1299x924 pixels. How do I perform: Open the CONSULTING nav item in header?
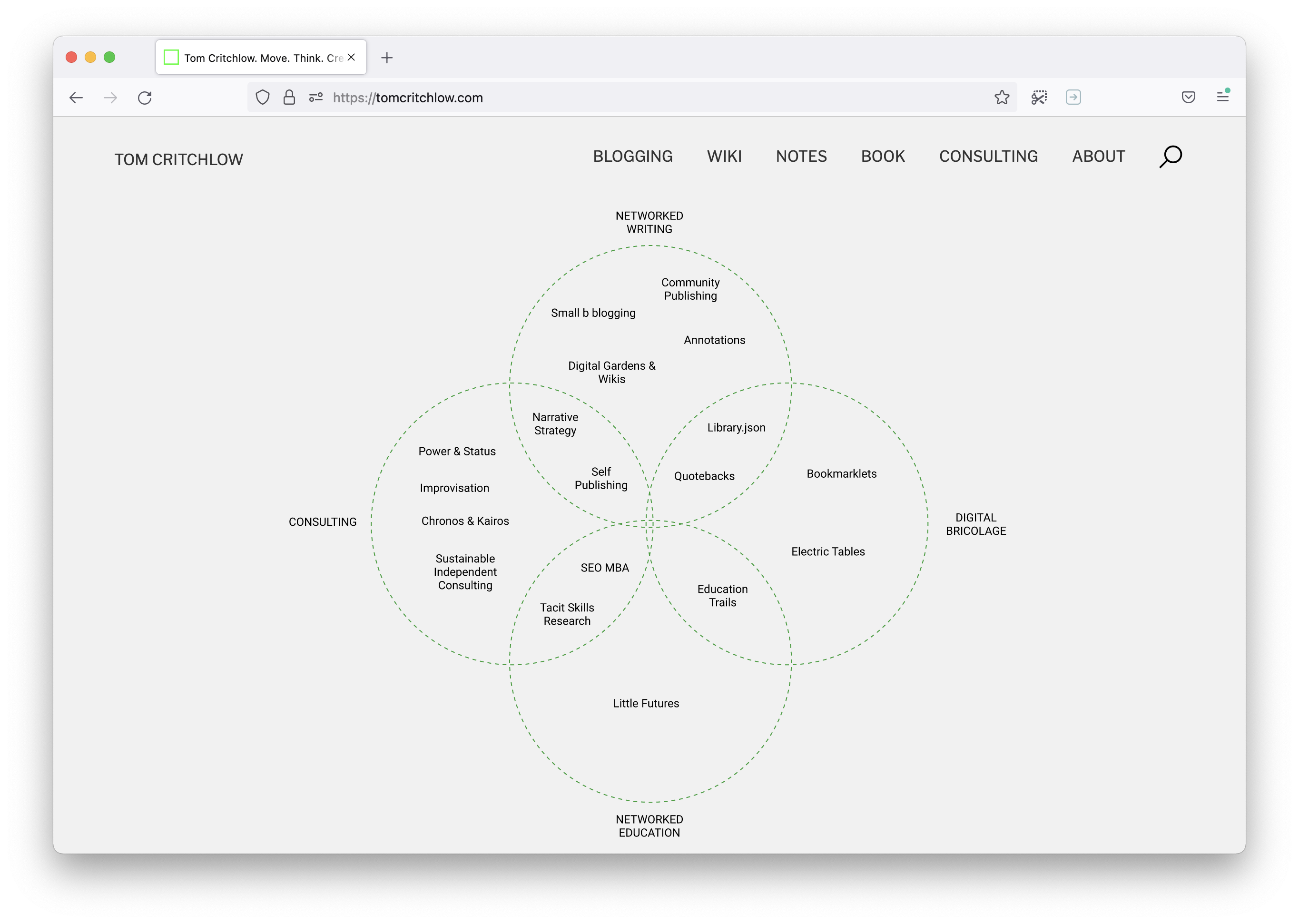click(988, 157)
